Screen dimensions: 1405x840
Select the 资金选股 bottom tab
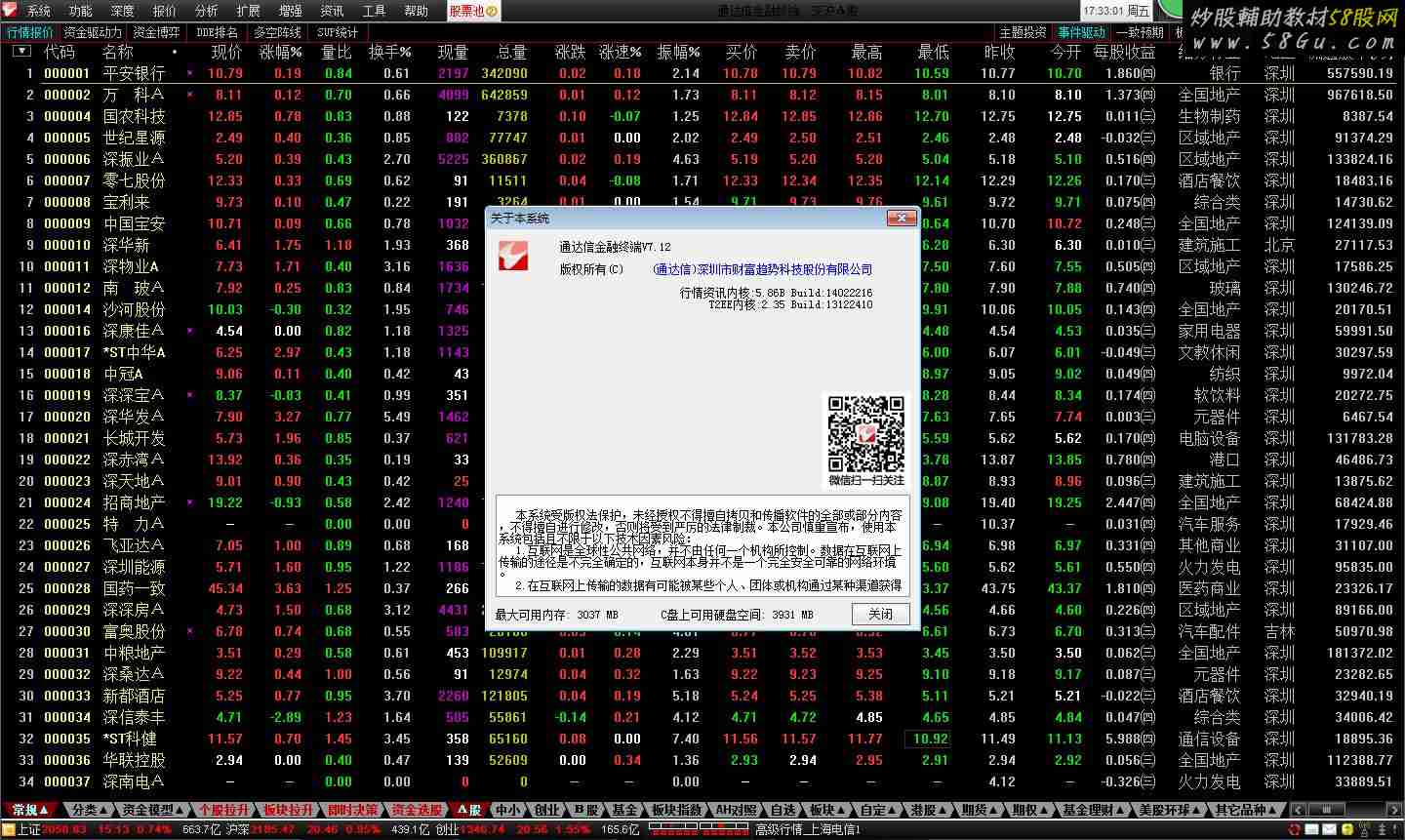click(418, 810)
